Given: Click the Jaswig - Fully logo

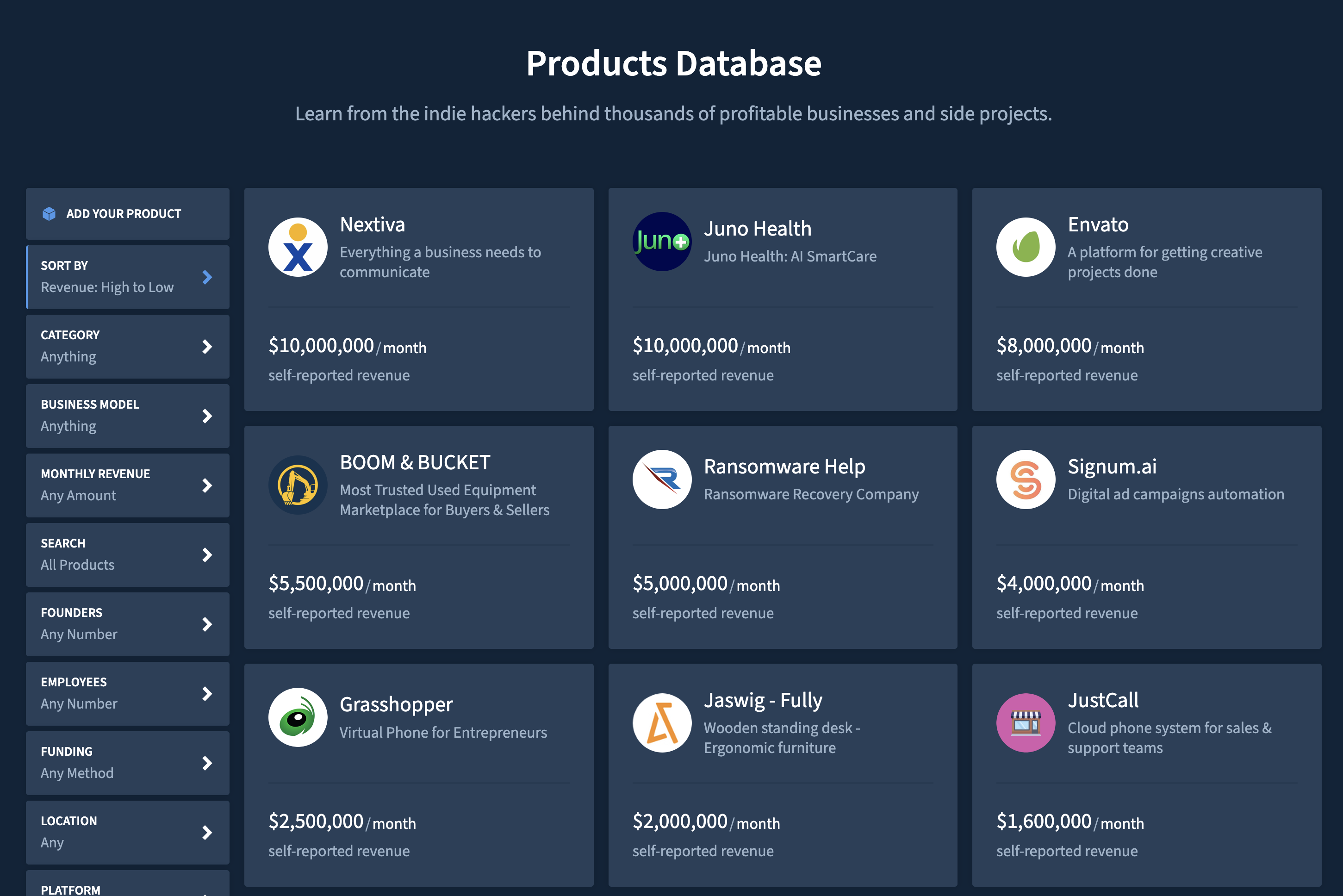Looking at the screenshot, I should click(661, 723).
